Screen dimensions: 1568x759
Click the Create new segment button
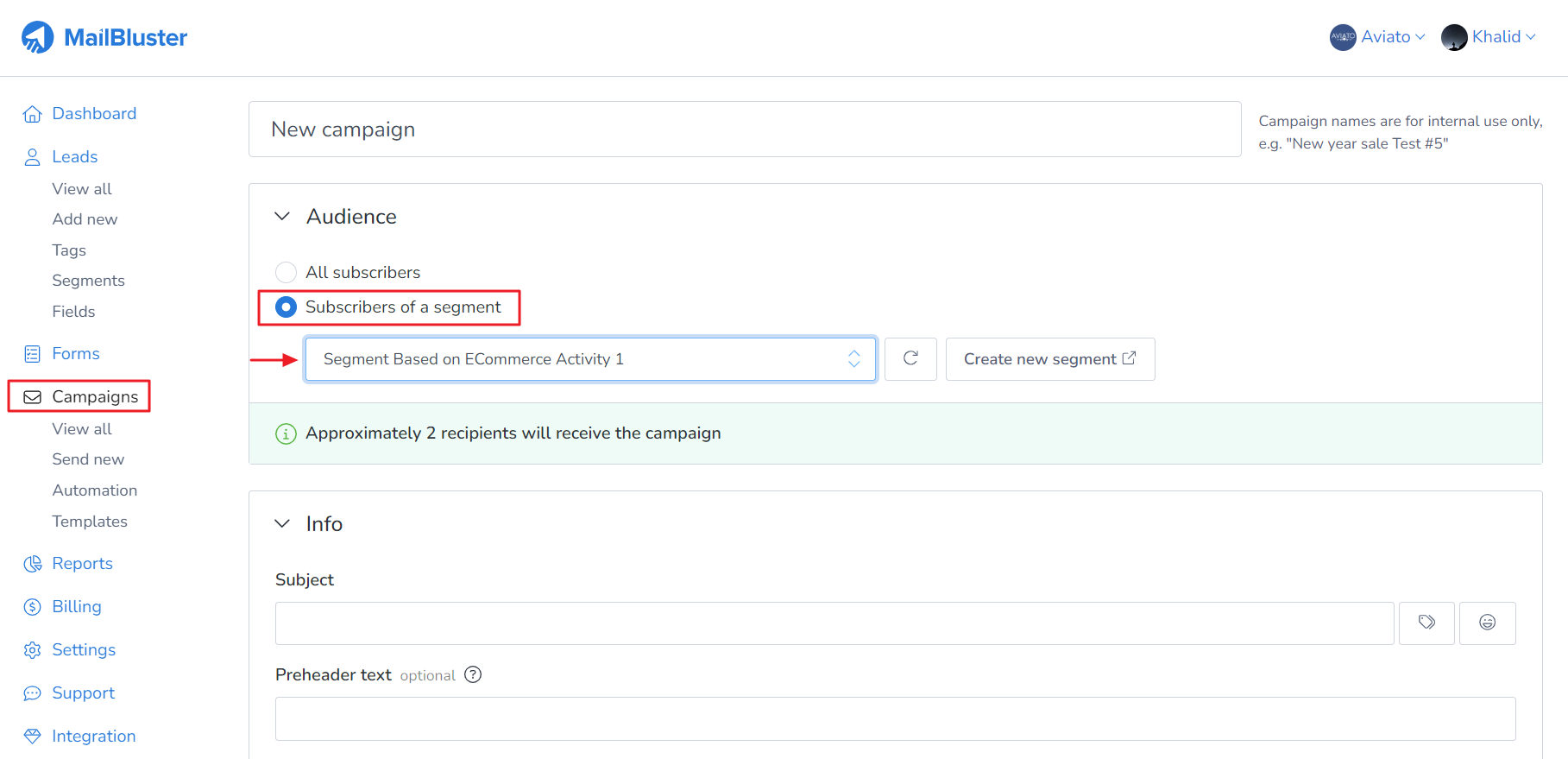pyautogui.click(x=1050, y=359)
